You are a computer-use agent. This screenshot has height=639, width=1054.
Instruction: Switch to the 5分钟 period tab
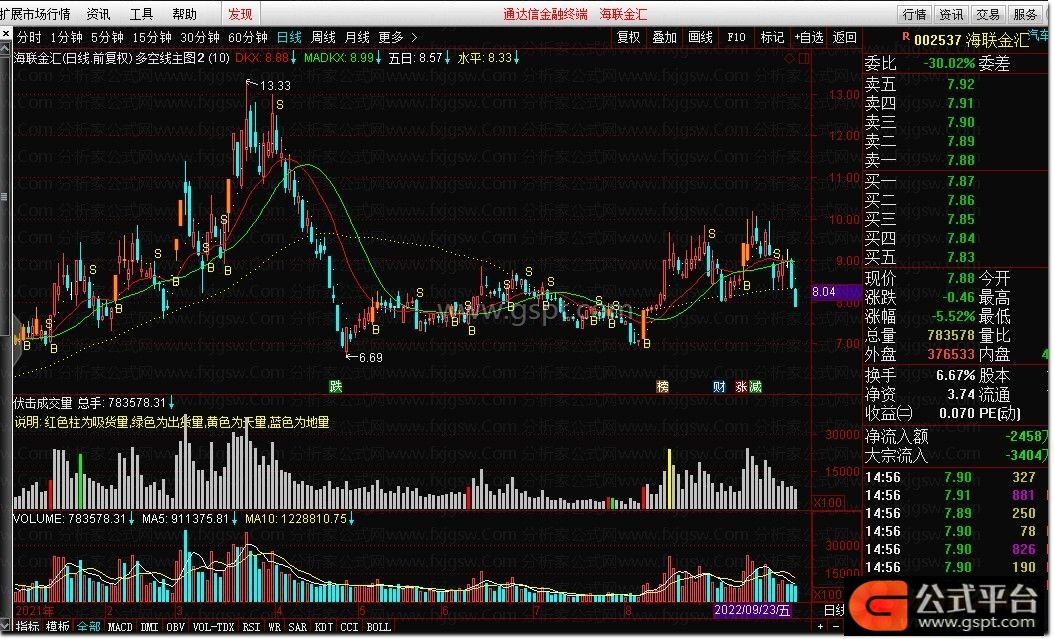point(107,38)
